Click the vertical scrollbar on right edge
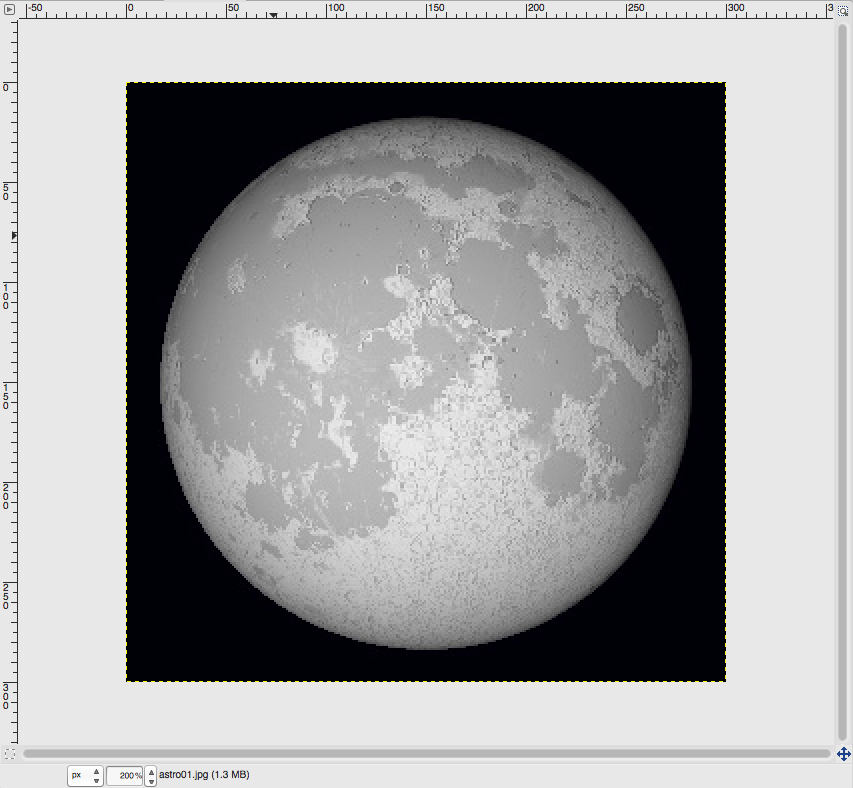 click(843, 381)
